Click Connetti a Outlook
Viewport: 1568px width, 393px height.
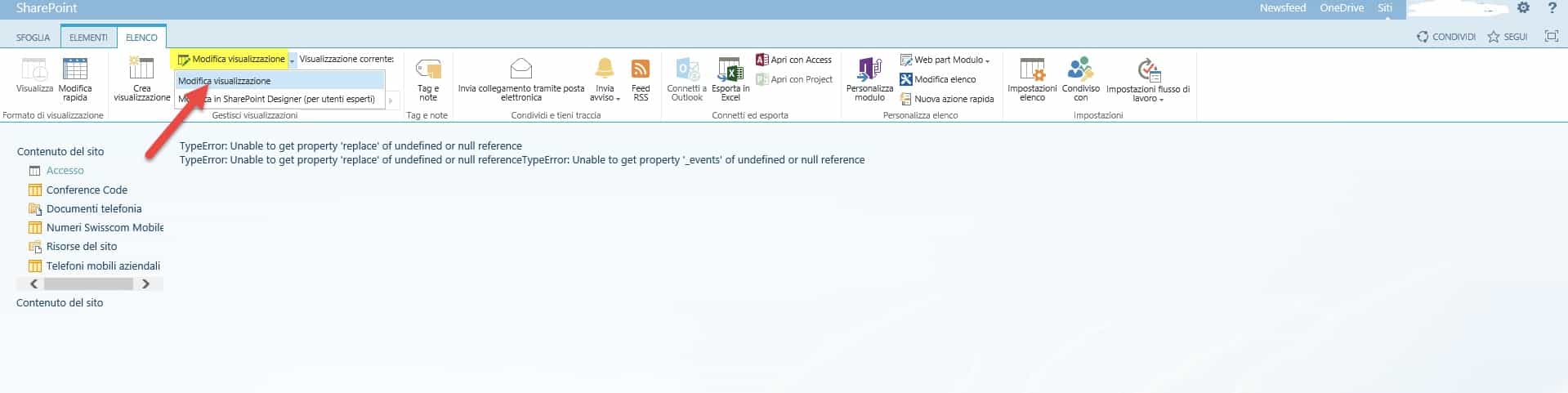click(687, 79)
